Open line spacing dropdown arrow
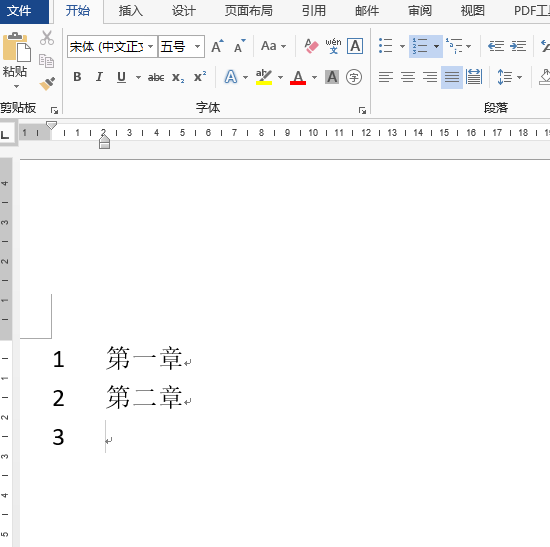The image size is (550, 547). tap(519, 77)
